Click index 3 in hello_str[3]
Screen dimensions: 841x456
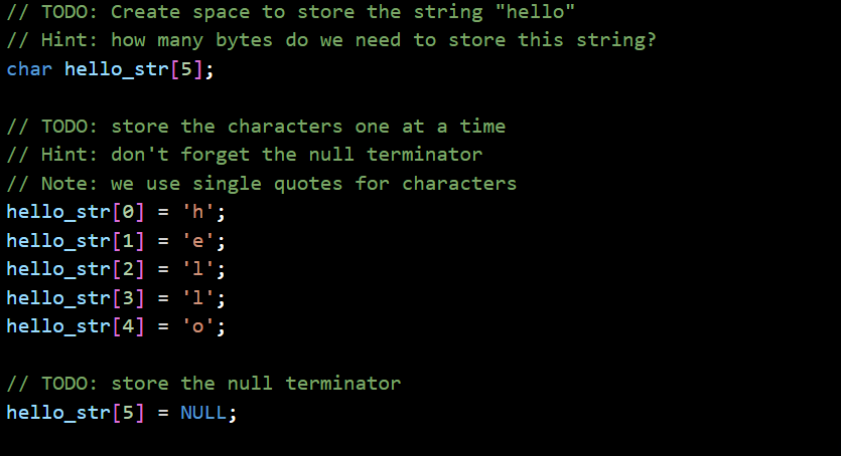[128, 298]
